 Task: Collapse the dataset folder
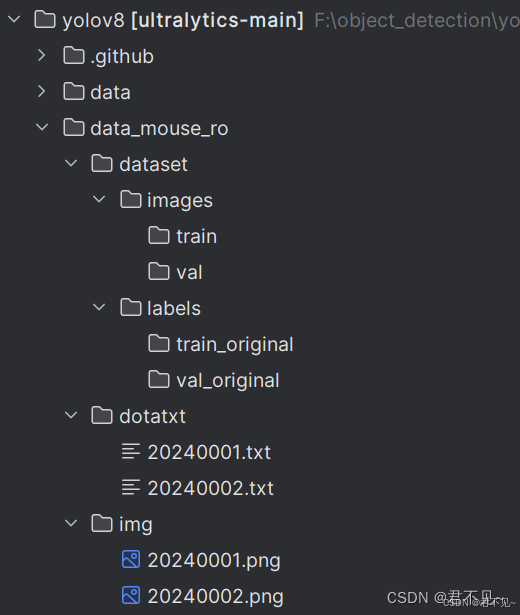click(71, 163)
